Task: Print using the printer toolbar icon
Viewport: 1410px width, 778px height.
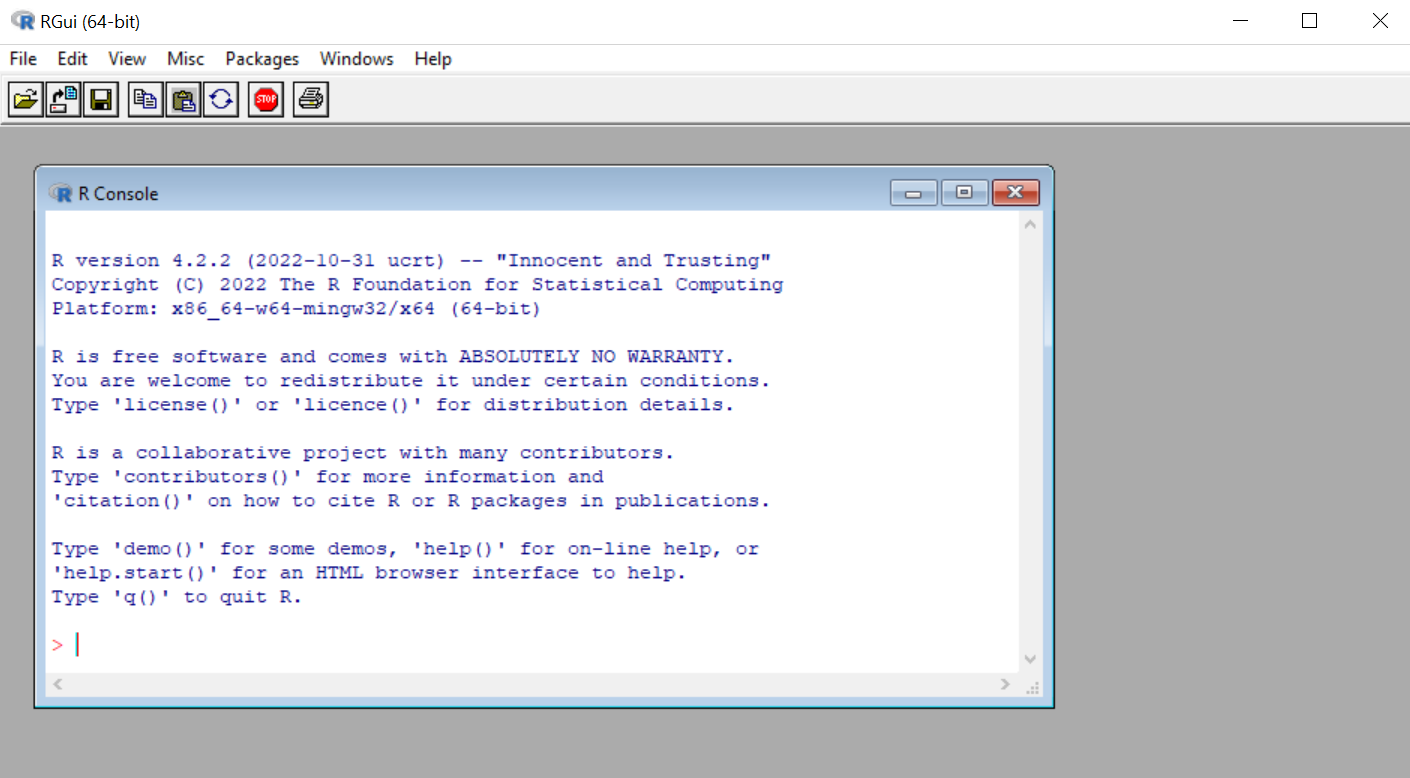Action: tap(311, 99)
